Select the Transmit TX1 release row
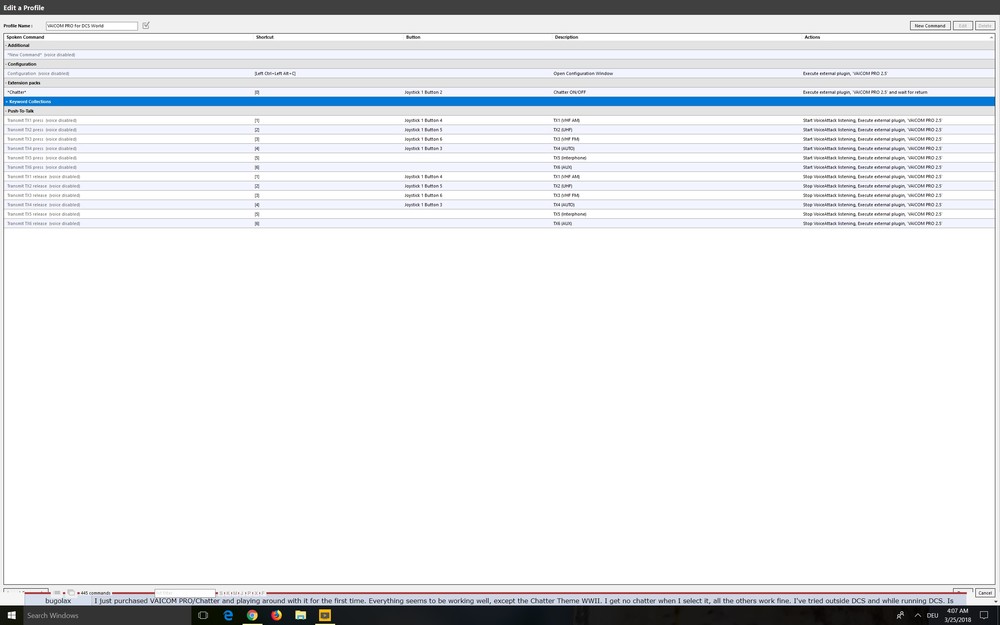1000x625 pixels. (499, 177)
